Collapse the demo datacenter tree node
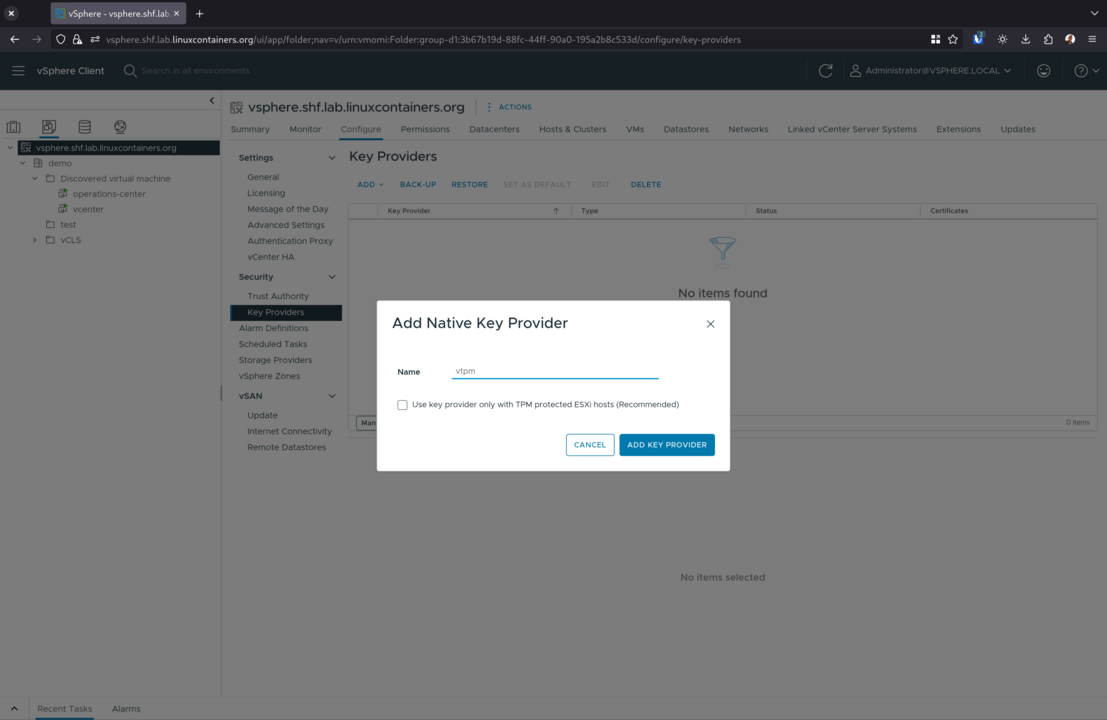 tap(23, 163)
